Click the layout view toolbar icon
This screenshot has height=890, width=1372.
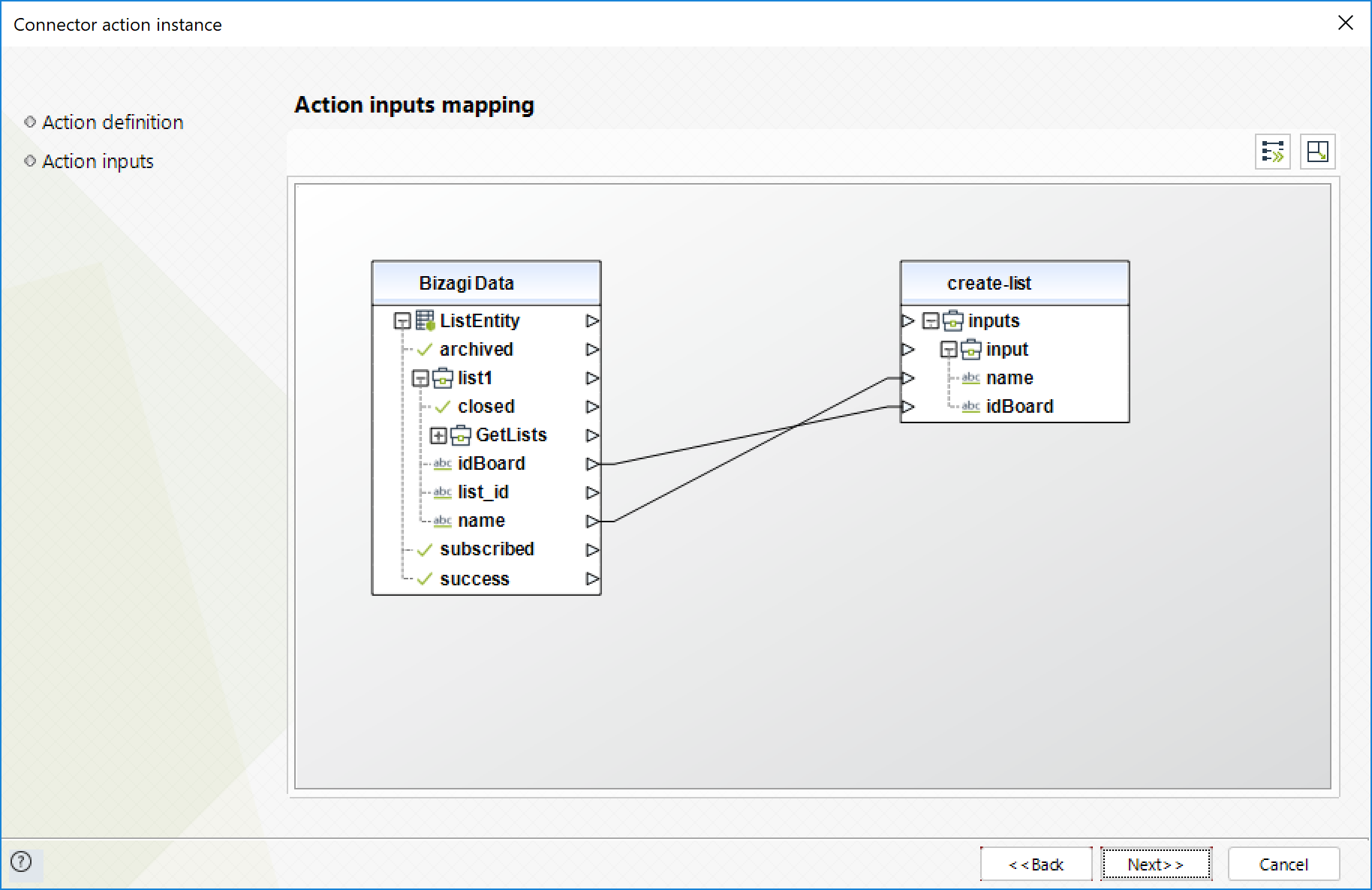tap(1317, 152)
